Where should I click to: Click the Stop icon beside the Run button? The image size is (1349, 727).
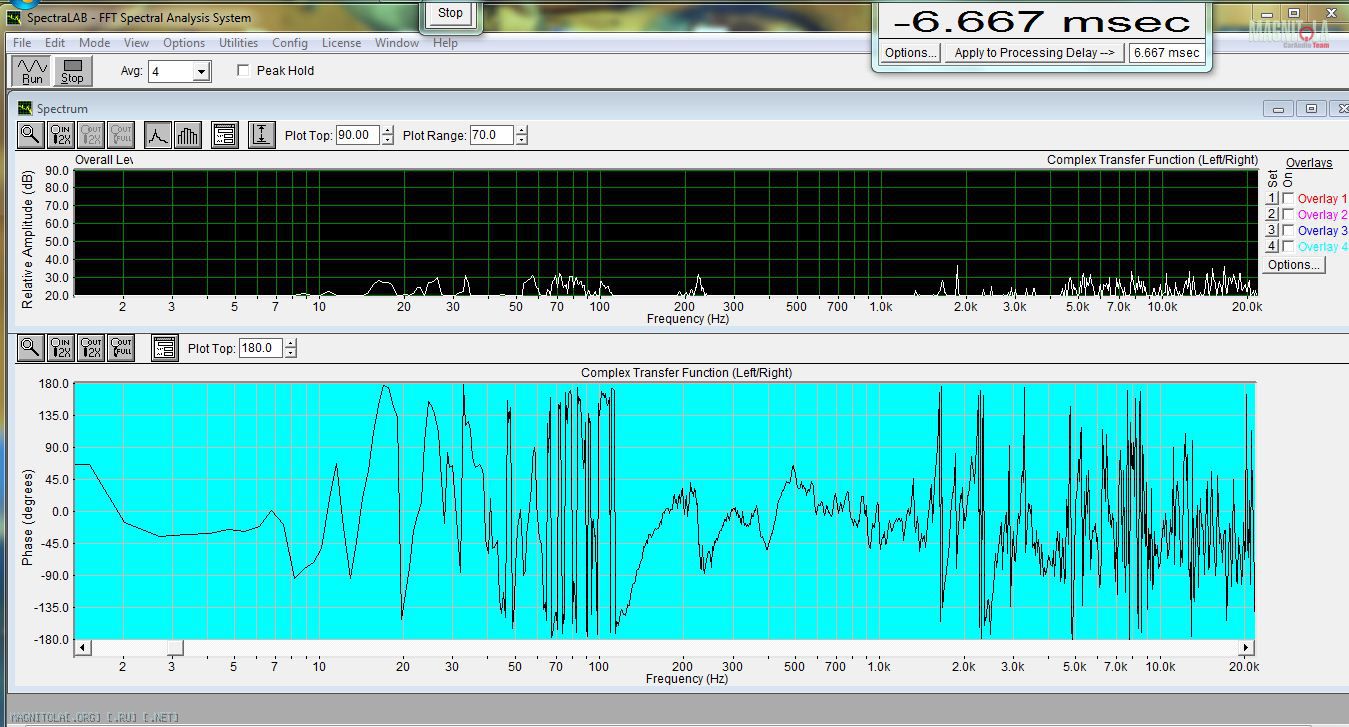coord(72,71)
